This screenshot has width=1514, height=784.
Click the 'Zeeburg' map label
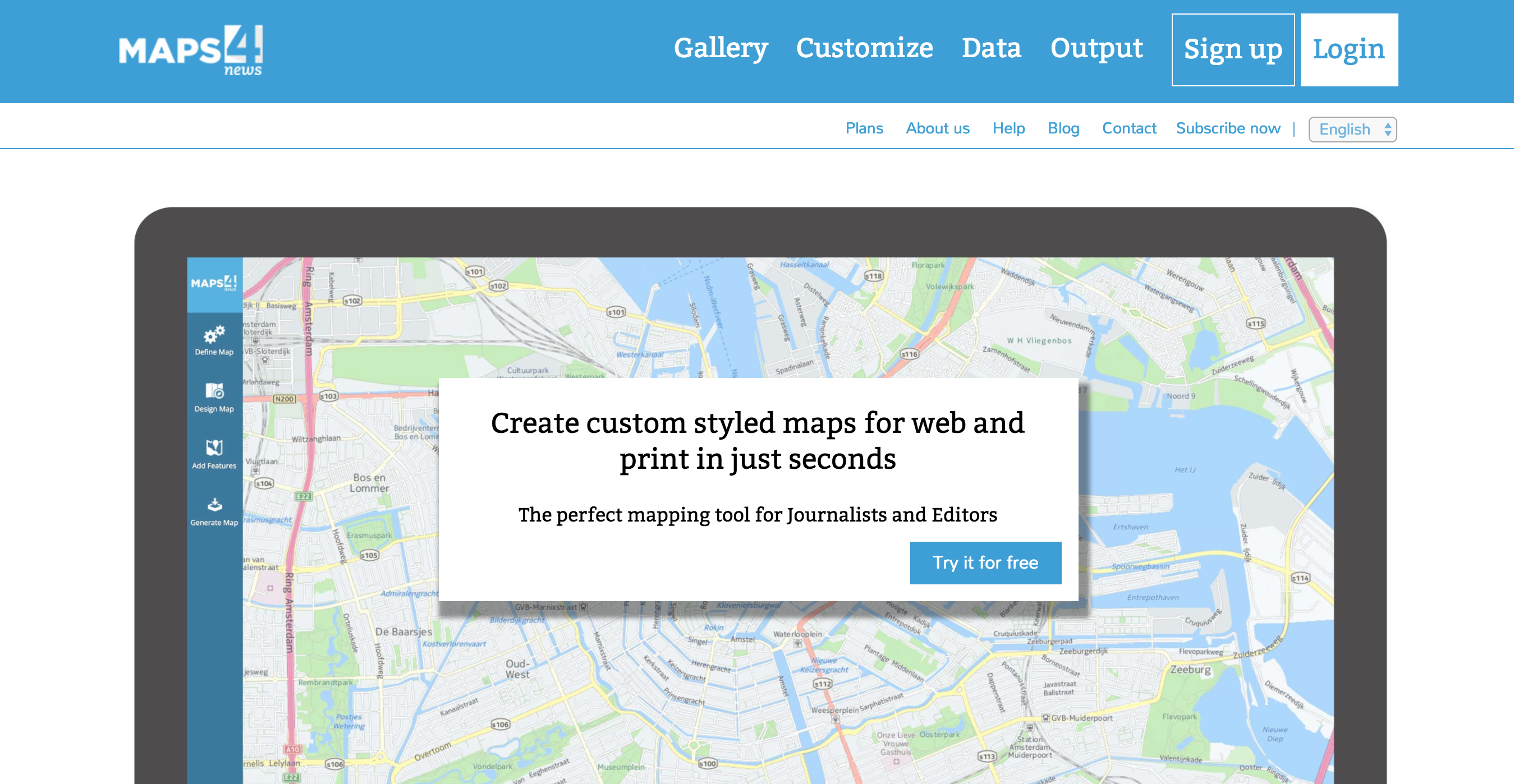tap(1190, 670)
